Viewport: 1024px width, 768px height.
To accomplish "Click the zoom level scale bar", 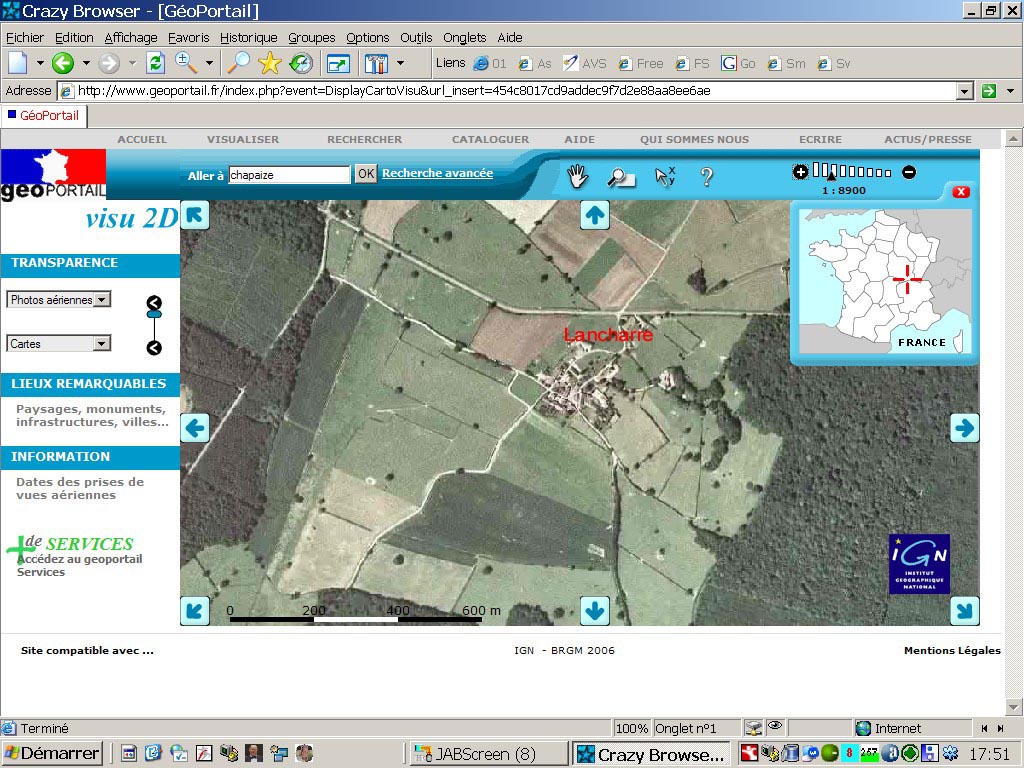I will coord(853,172).
